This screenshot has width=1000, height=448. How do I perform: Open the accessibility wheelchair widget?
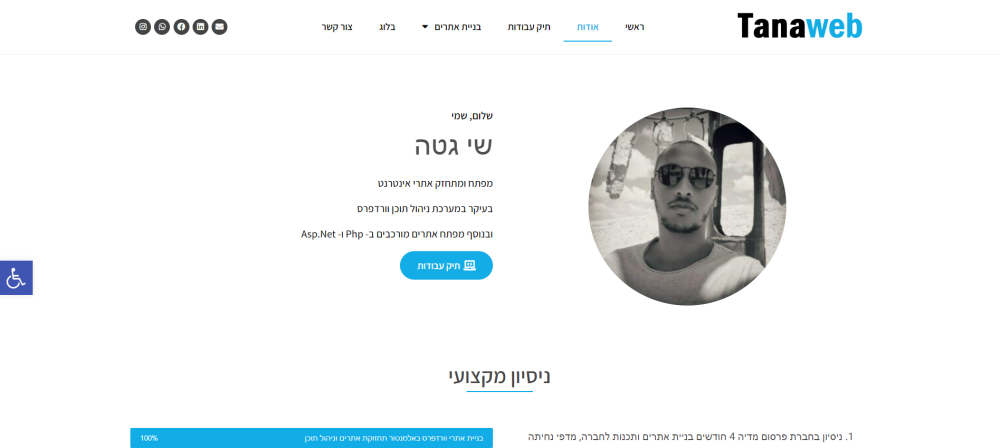click(16, 278)
